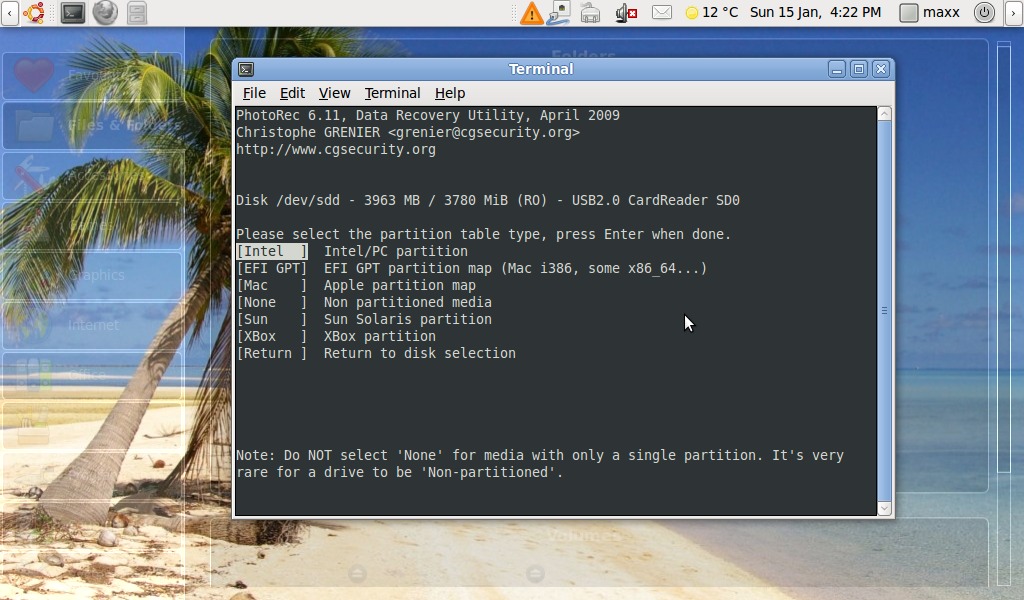Screen dimensions: 1024x600
Task: Open the Edit menu
Action: pyautogui.click(x=292, y=93)
